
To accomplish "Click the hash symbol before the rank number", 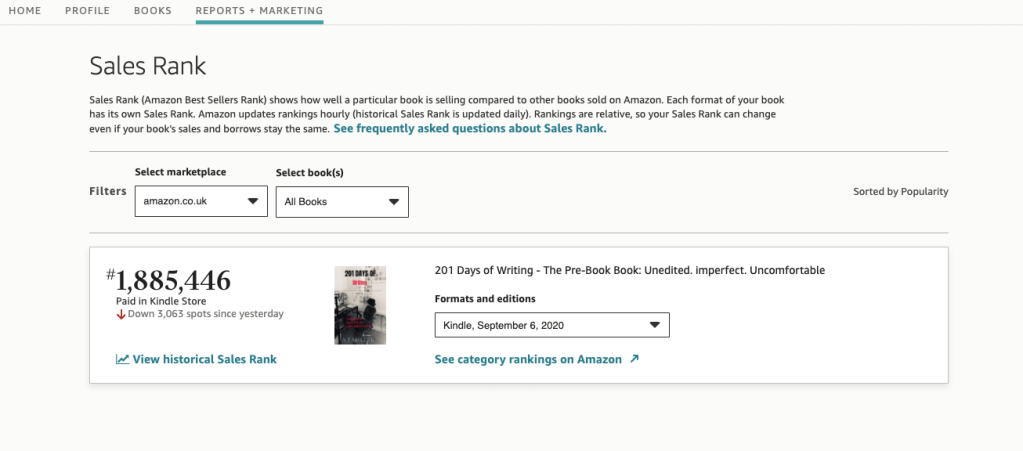I will (110, 274).
